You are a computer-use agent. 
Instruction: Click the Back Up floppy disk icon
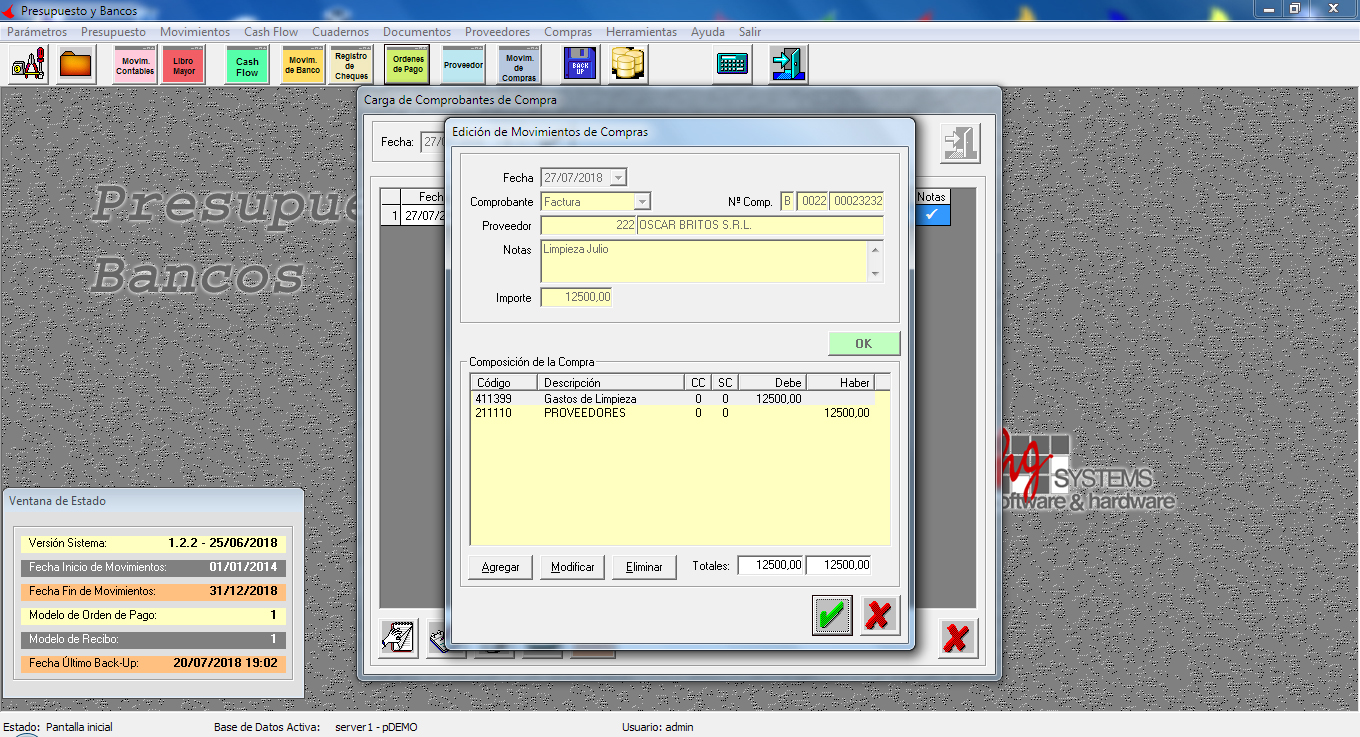[x=580, y=65]
